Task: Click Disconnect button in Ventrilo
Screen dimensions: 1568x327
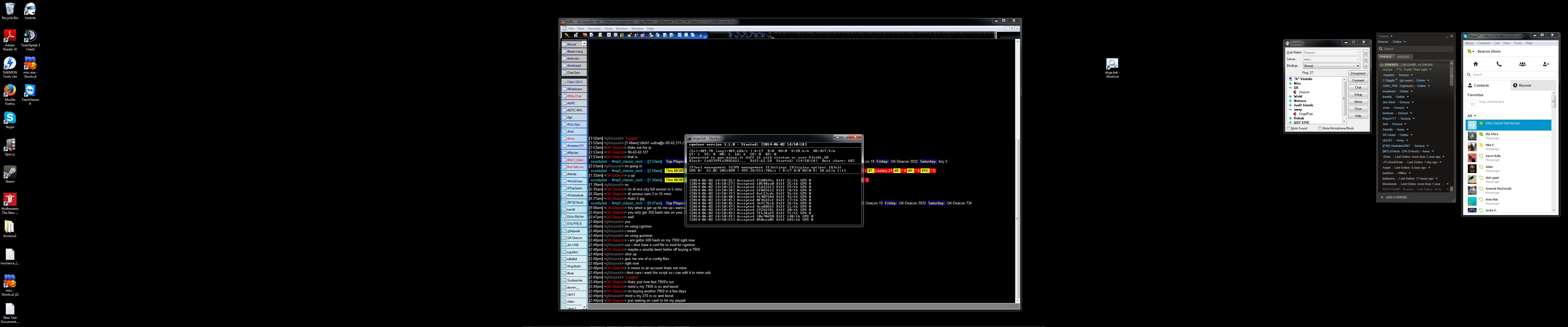Action: (1358, 73)
